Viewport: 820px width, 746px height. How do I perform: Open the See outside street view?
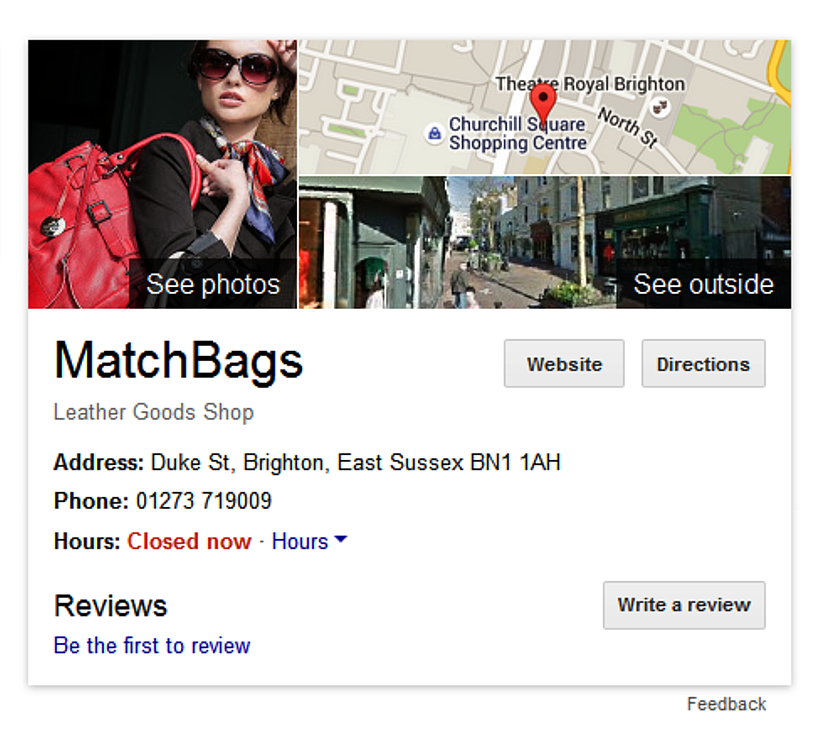[x=545, y=243]
